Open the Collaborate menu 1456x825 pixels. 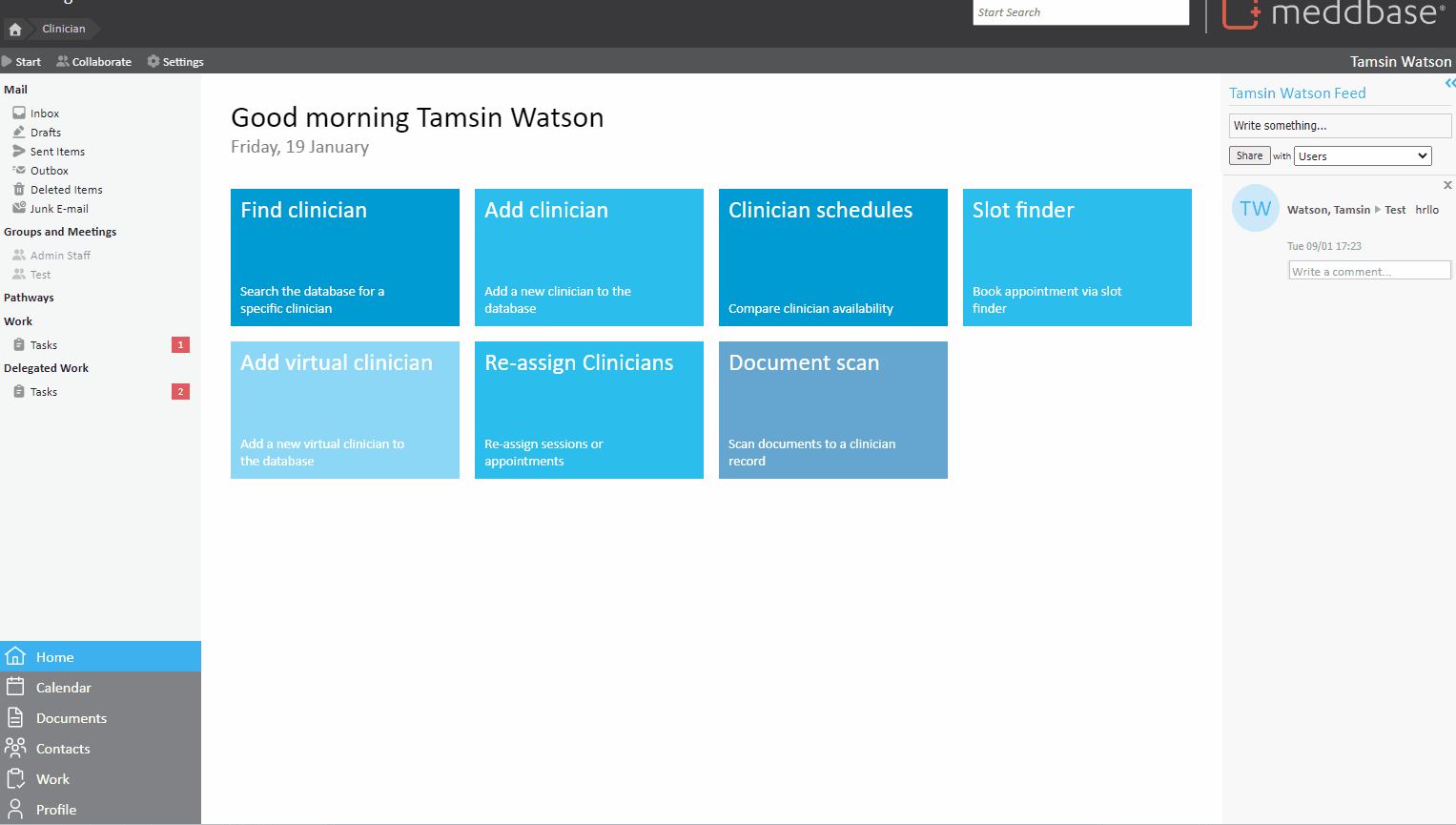click(x=94, y=62)
